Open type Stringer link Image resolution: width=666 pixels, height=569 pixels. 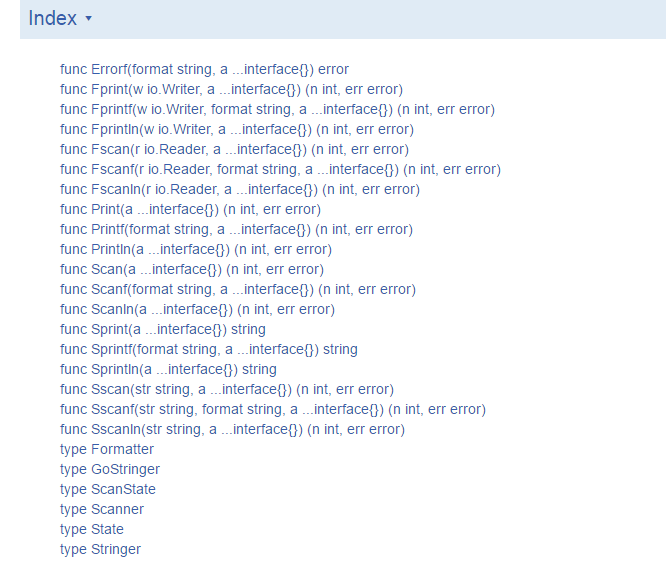tap(100, 549)
